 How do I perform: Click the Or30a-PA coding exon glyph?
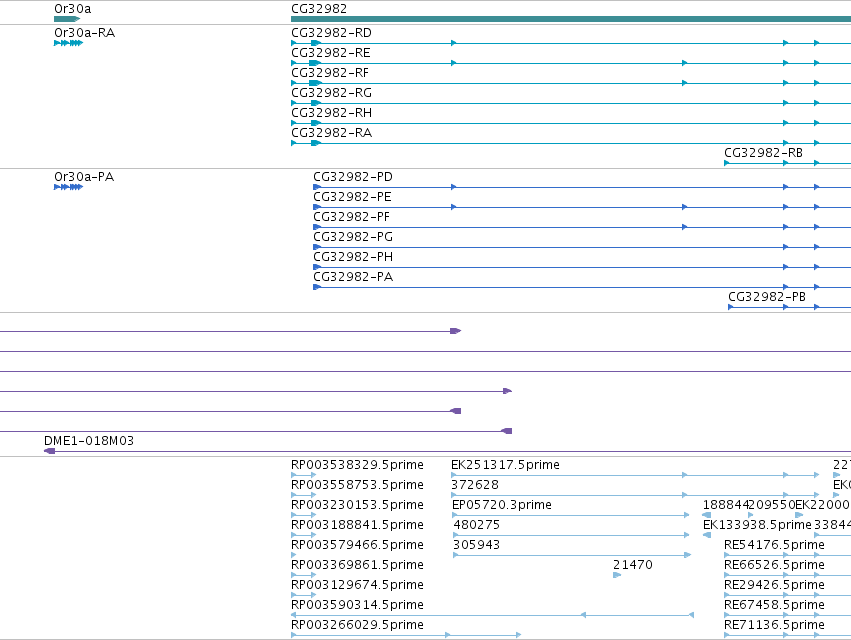(x=68, y=187)
